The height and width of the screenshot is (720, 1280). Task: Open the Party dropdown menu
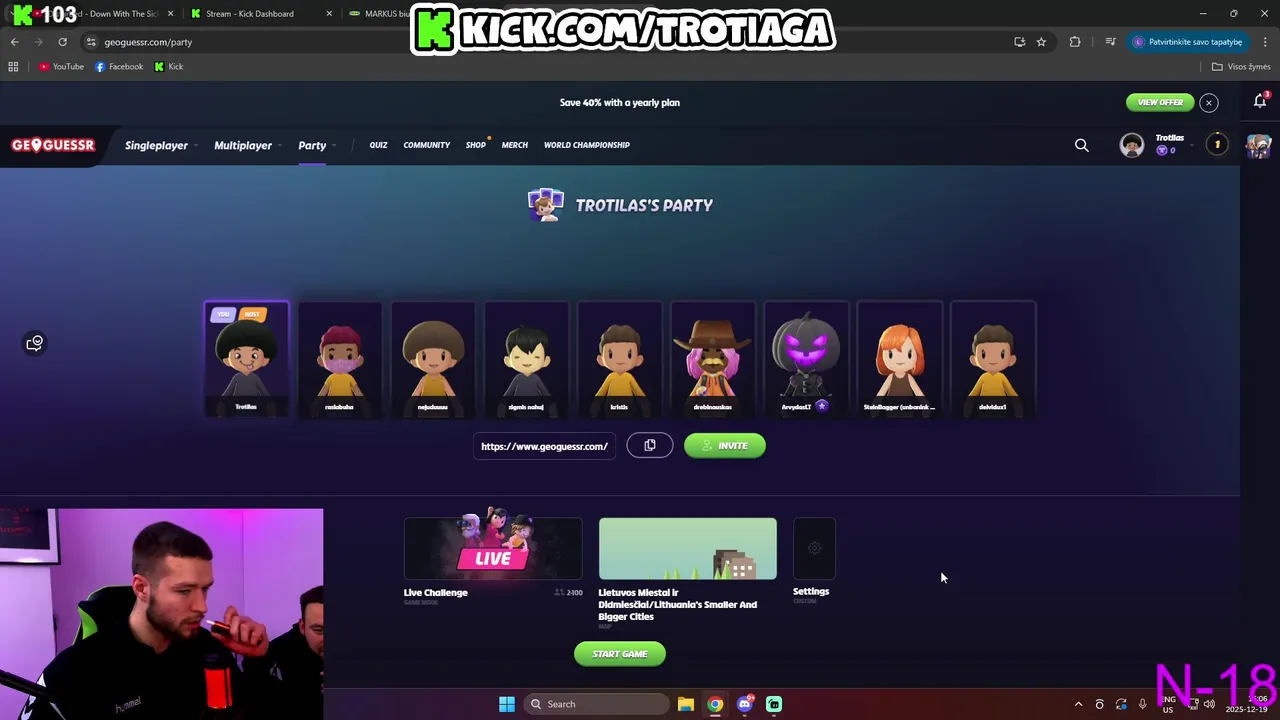[x=316, y=146]
